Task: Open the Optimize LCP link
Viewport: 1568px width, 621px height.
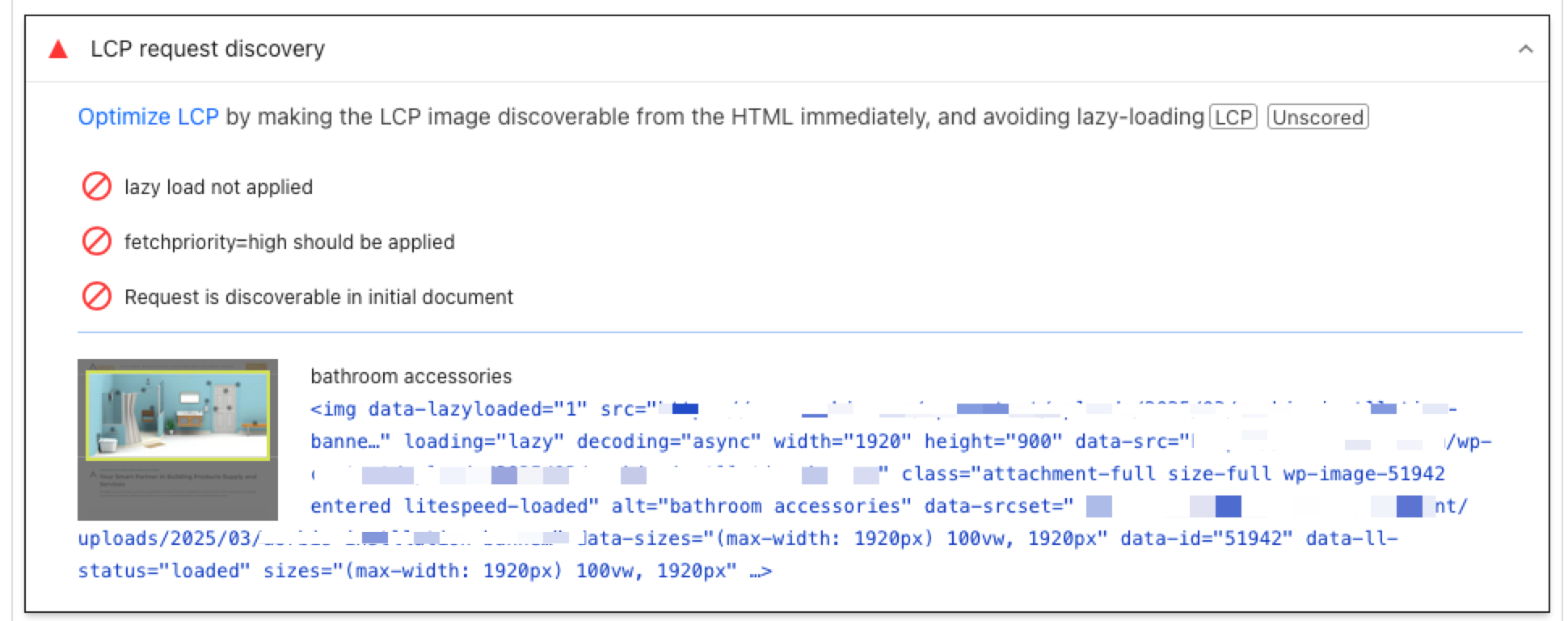Action: 148,116
